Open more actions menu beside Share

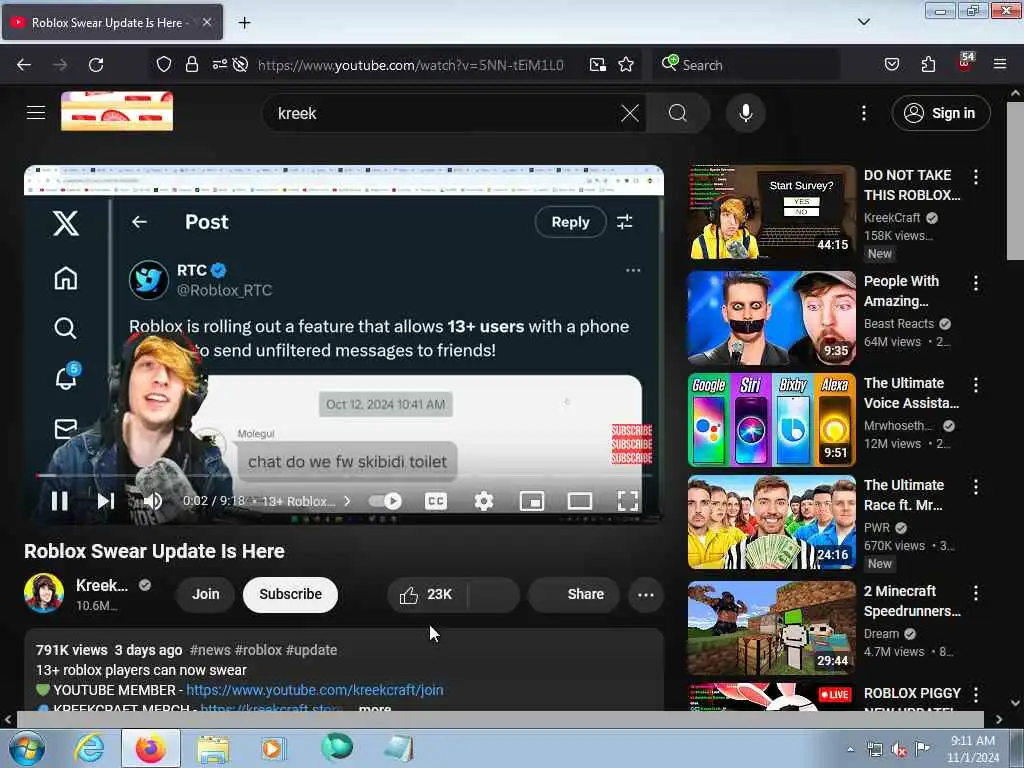point(645,594)
